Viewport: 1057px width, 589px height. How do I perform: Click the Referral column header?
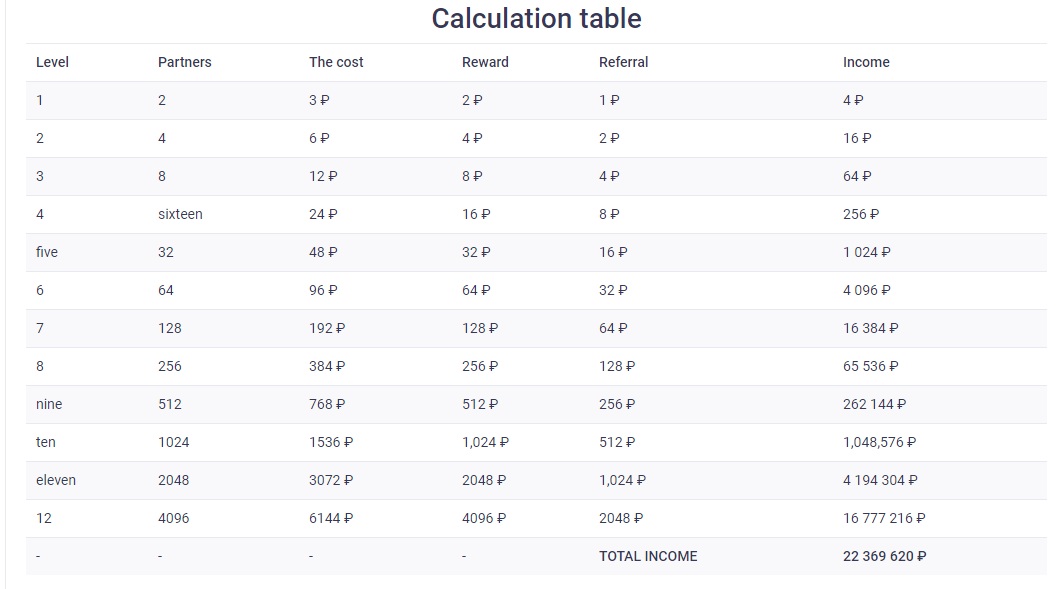click(623, 62)
